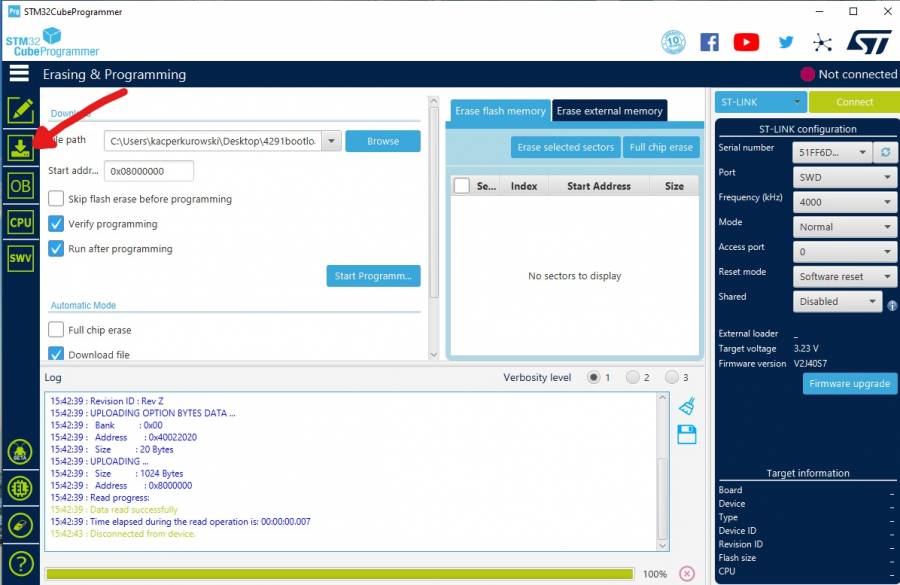The image size is (900, 585).
Task: Click the ST community network icon
Action: (823, 42)
